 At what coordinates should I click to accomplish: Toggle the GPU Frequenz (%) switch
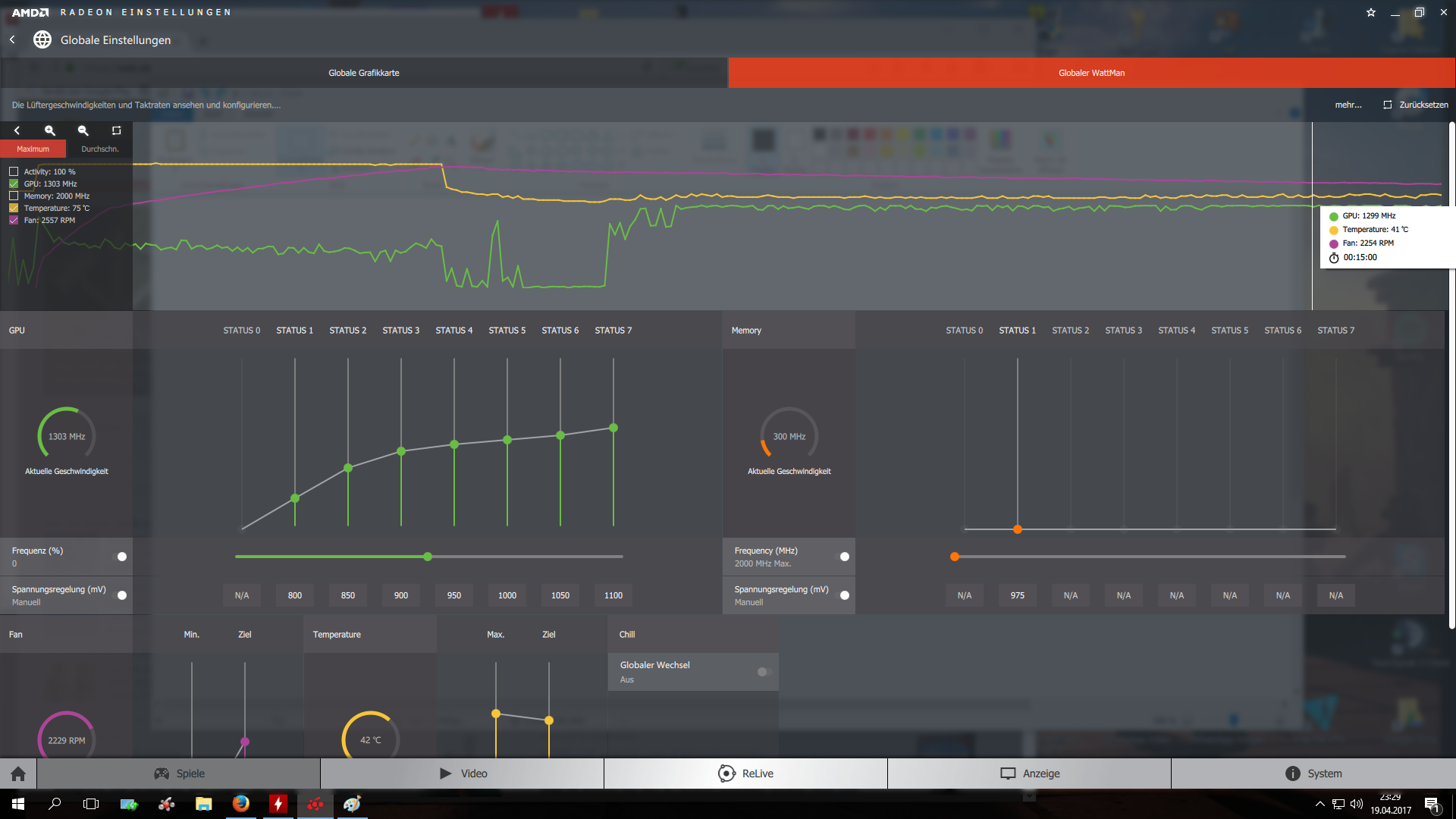click(x=120, y=557)
